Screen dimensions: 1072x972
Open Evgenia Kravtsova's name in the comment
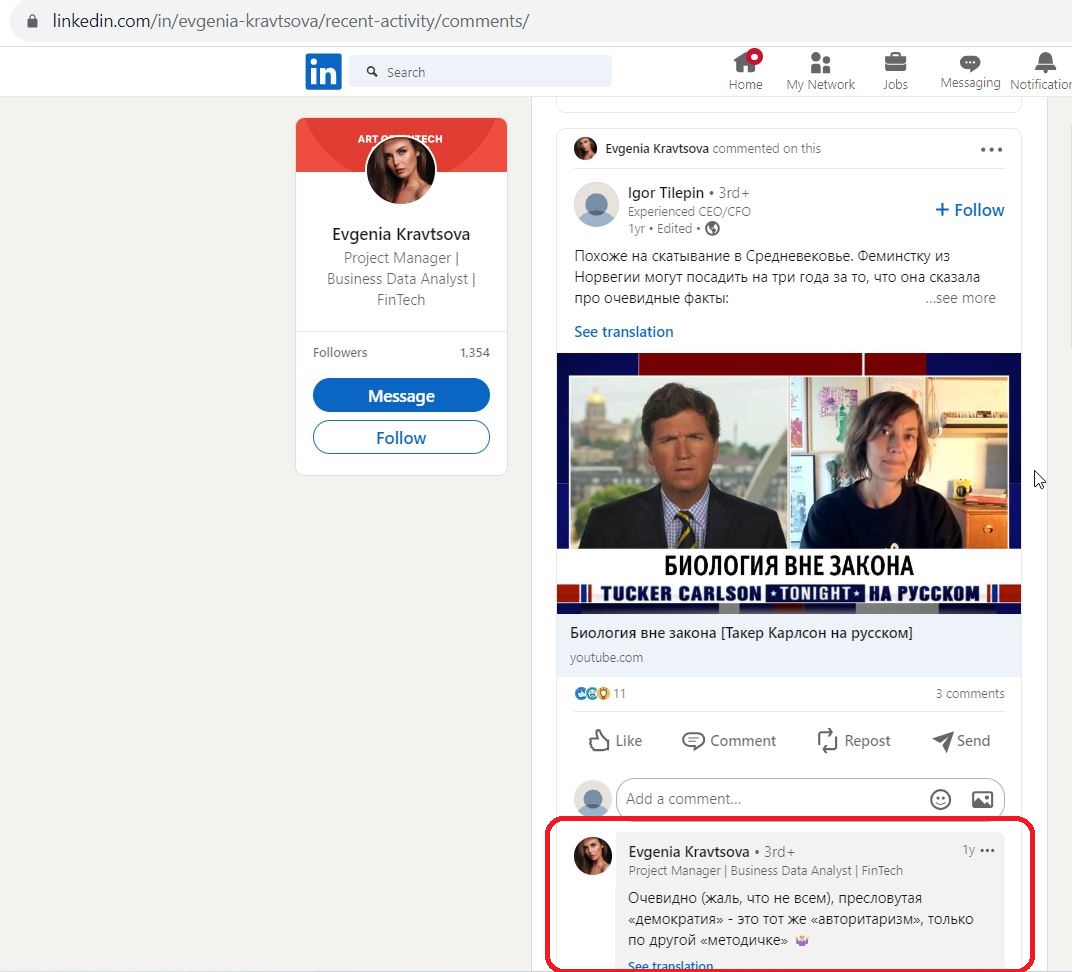point(688,852)
